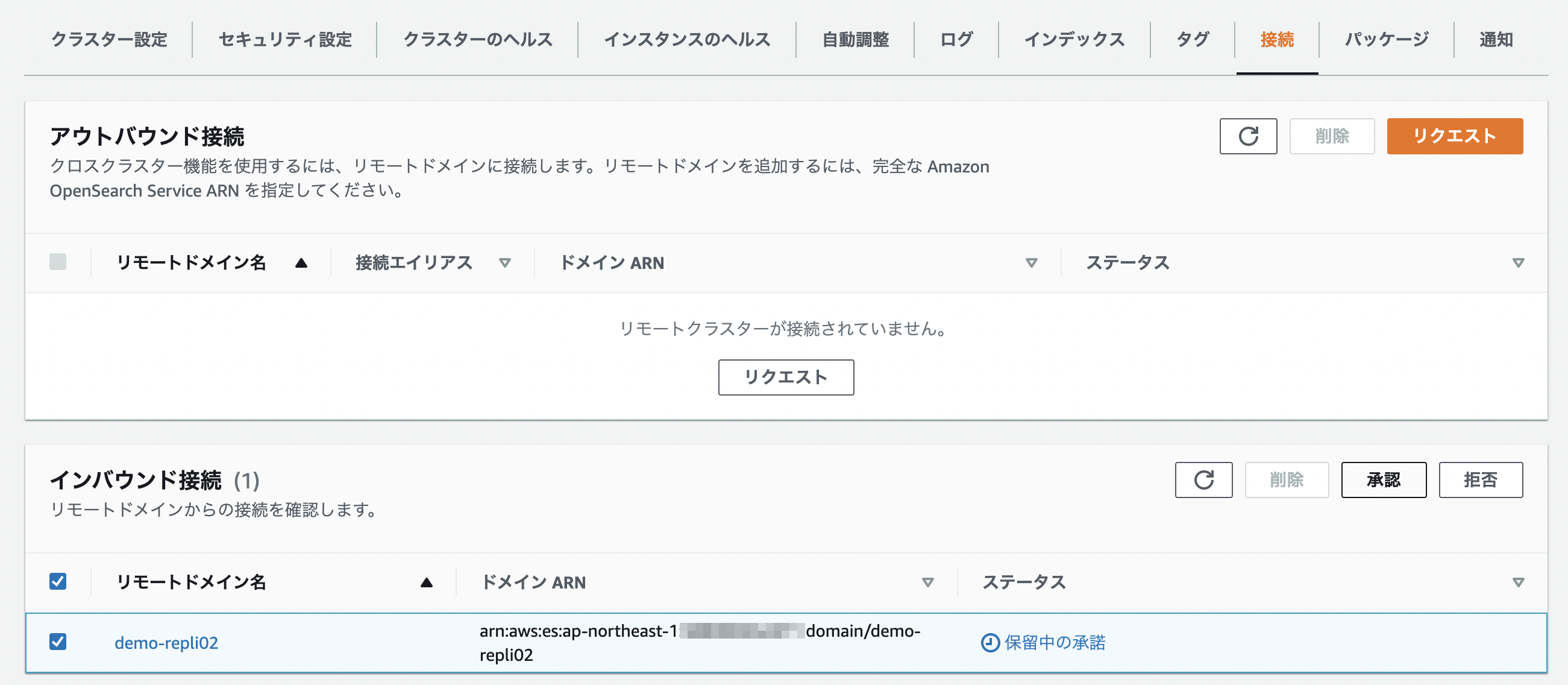
Task: Select all outbound connections checkbox
Action: [x=58, y=262]
